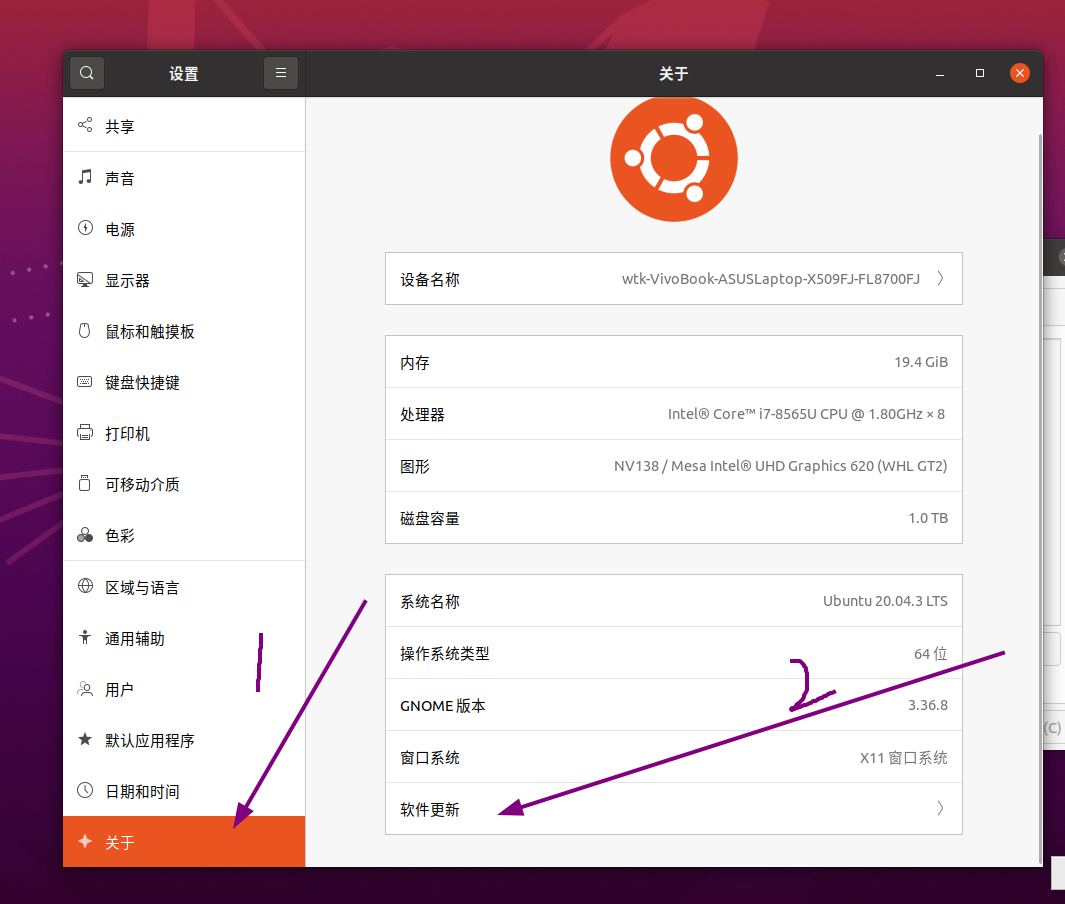This screenshot has width=1065, height=904.
Task: Open the 显示器 settings panel
Action: pyautogui.click(x=184, y=280)
